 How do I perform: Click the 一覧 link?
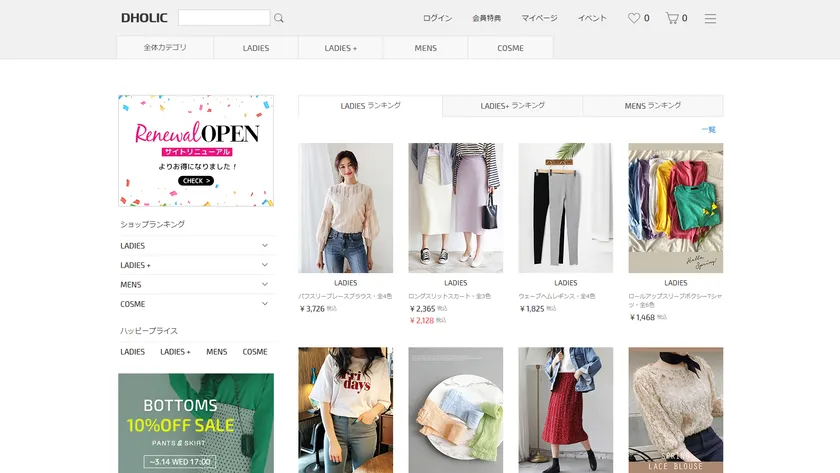pyautogui.click(x=708, y=130)
